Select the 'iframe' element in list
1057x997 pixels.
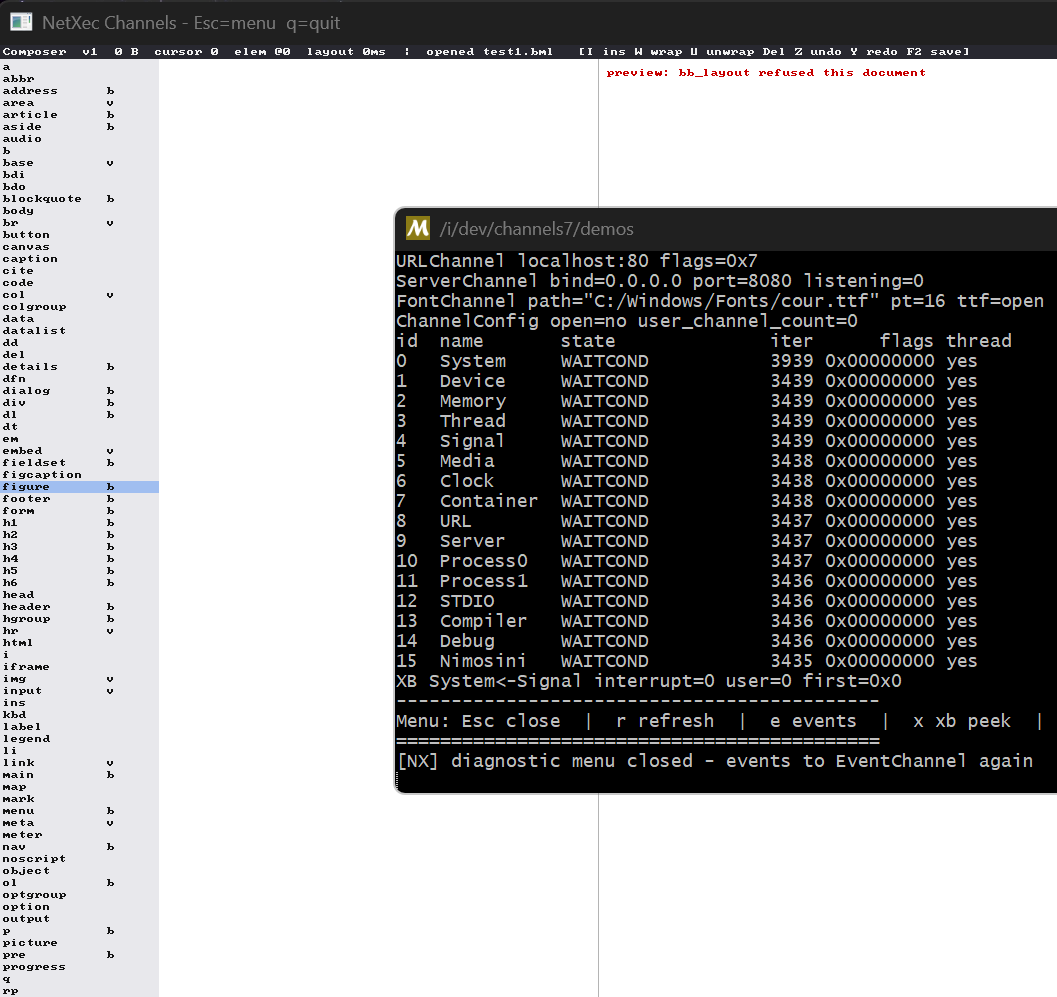tap(80, 667)
